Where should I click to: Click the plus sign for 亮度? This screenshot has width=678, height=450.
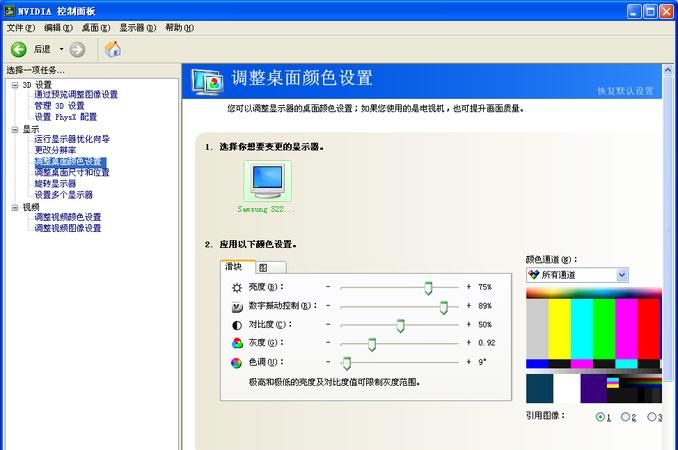469,287
